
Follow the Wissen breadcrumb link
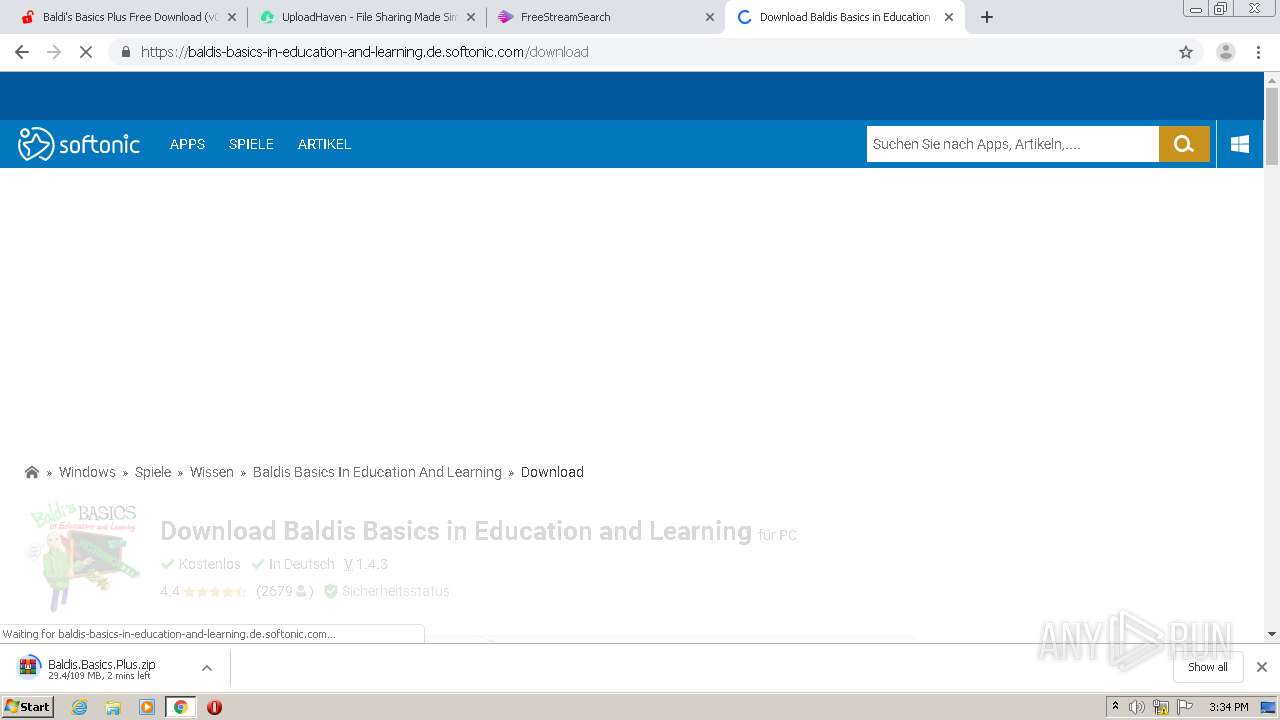tap(212, 472)
